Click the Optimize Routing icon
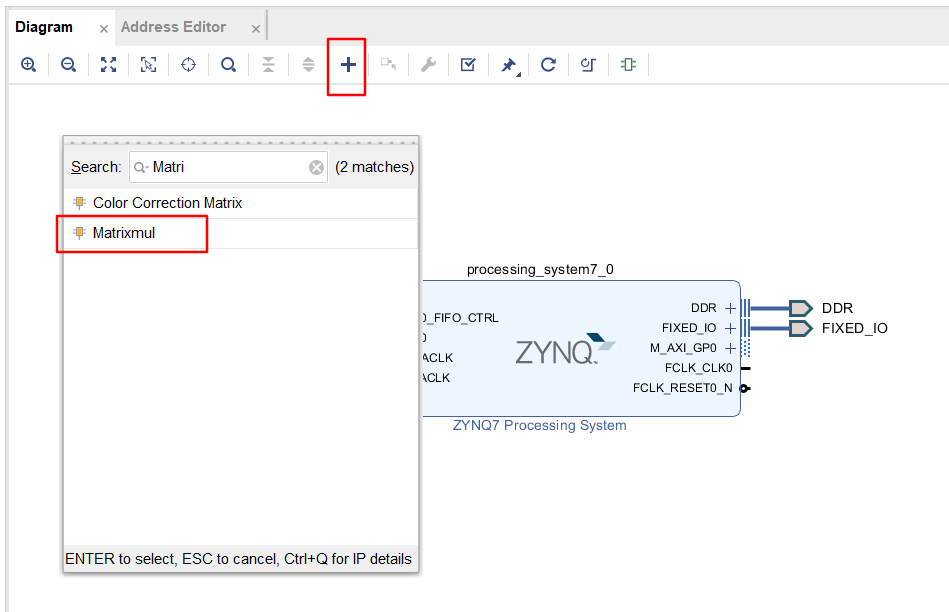This screenshot has height=612, width=949. [x=587, y=64]
